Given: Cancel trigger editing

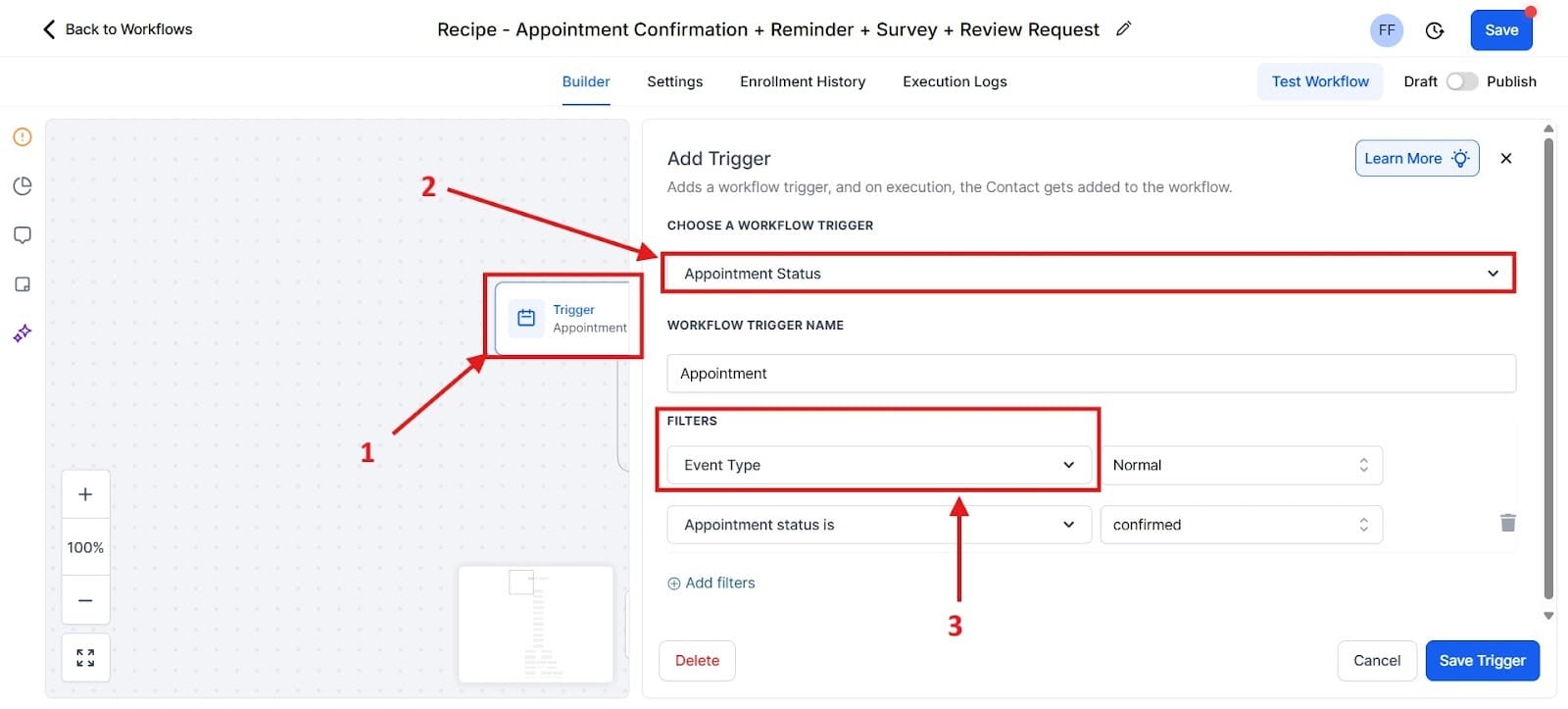Looking at the screenshot, I should click(x=1377, y=661).
